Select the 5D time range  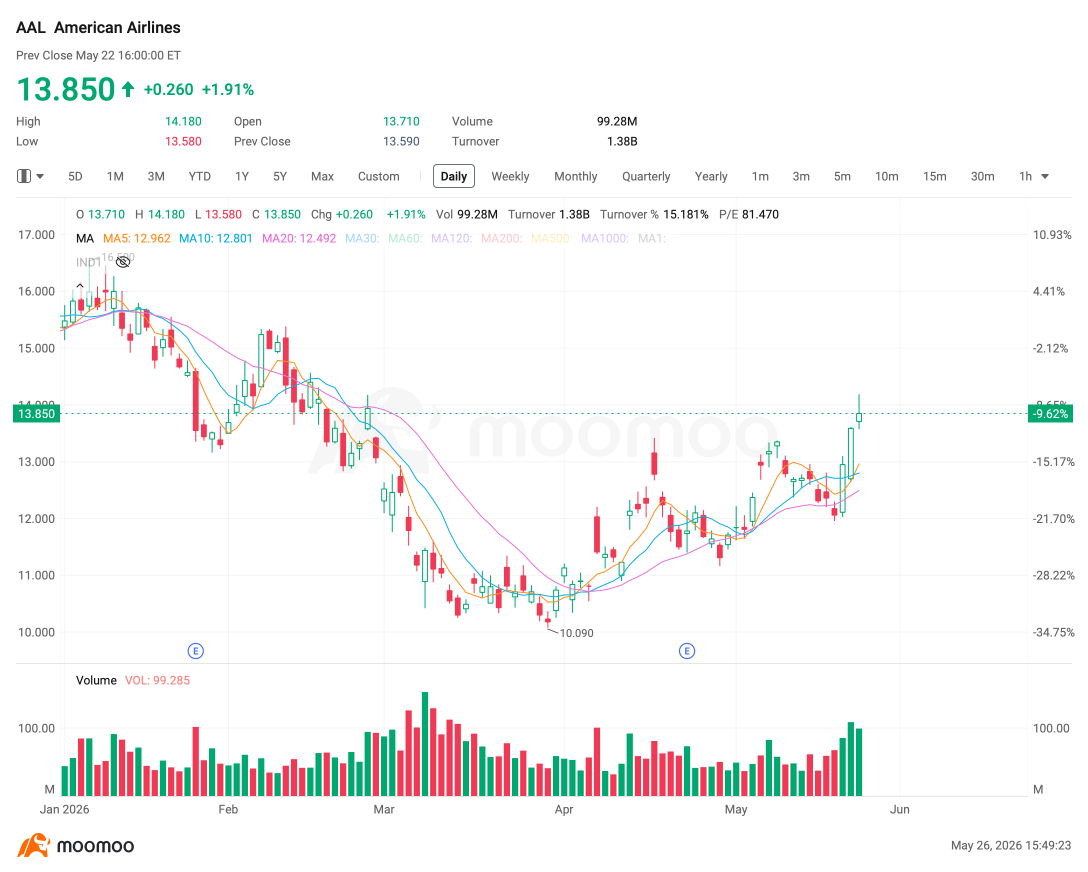(75, 176)
